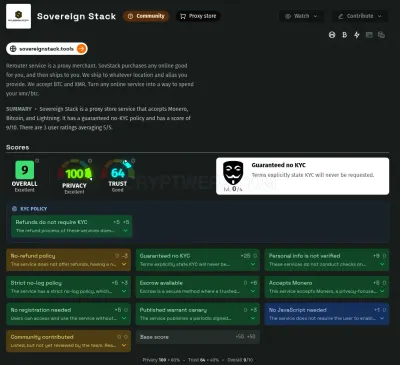The image size is (400, 365).
Task: Click the Privacy 100 footer formula text
Action: pos(161,360)
